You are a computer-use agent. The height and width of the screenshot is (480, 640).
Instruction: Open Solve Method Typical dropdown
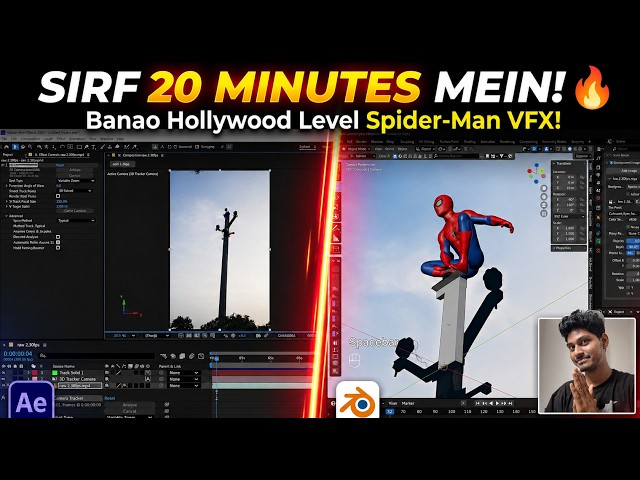click(x=76, y=220)
